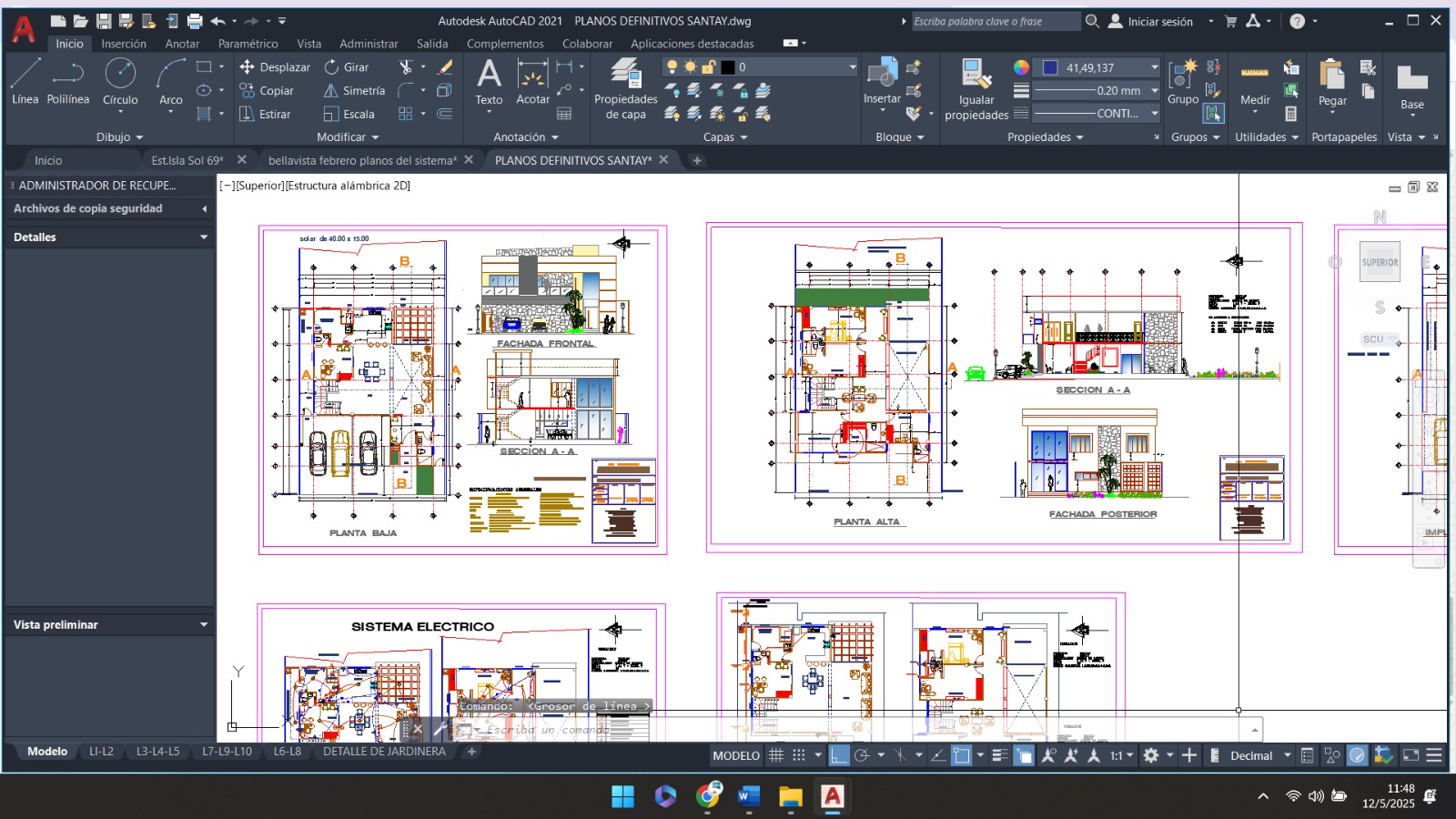Expand the Capas panel dropdown

(725, 137)
